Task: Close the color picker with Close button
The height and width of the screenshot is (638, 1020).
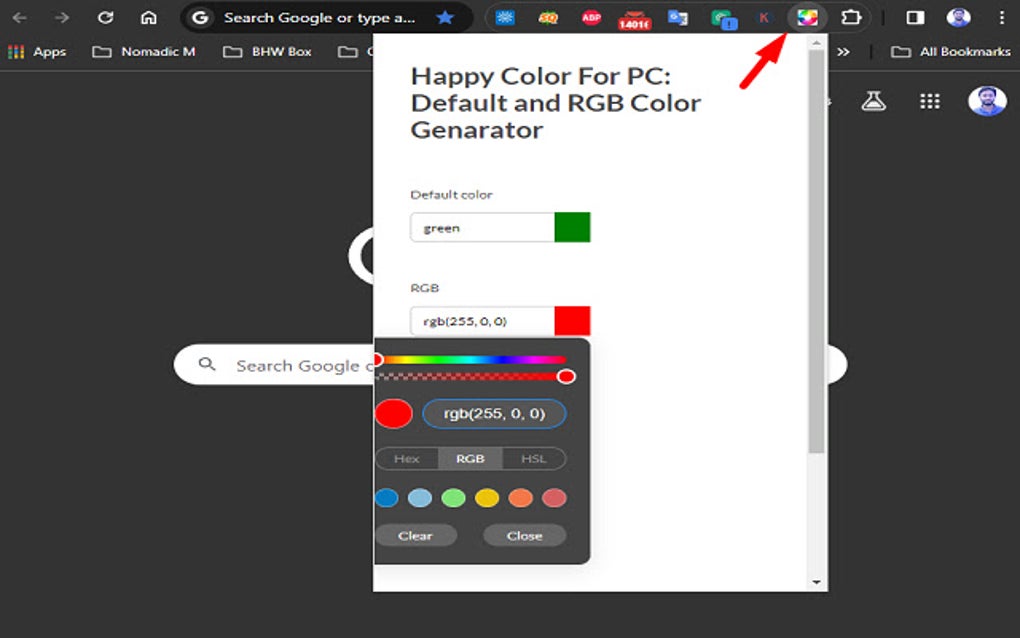Action: coord(523,535)
